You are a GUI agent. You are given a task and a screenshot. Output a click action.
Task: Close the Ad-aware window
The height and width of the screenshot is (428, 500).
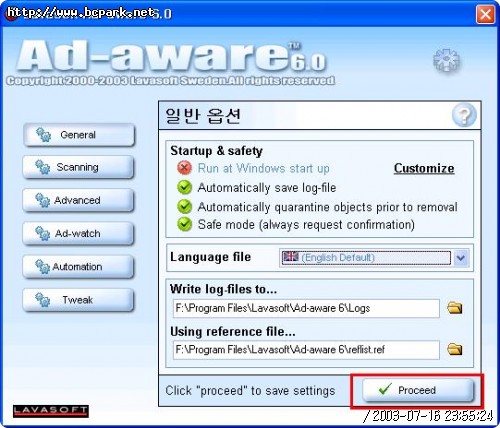(485, 14)
